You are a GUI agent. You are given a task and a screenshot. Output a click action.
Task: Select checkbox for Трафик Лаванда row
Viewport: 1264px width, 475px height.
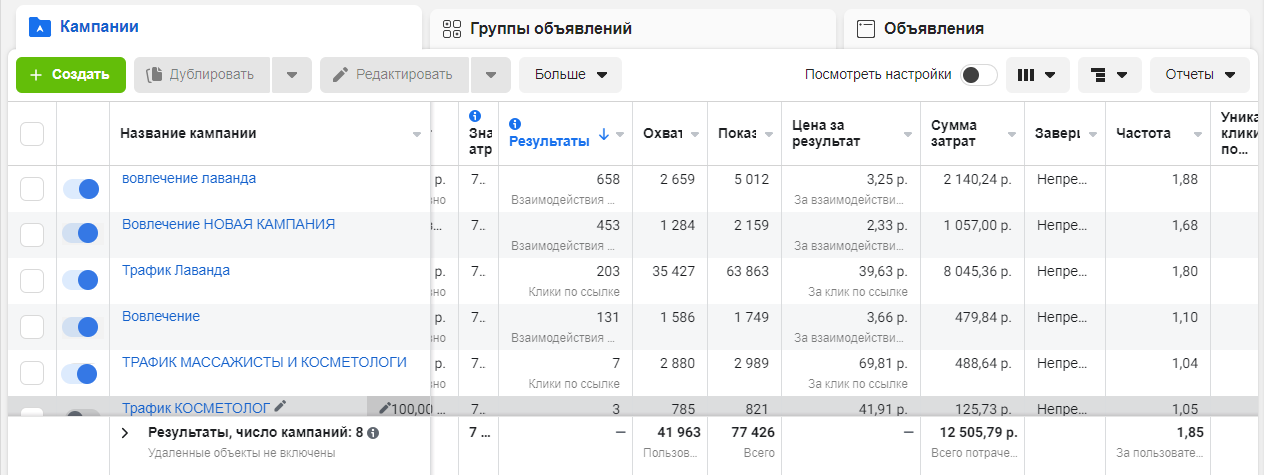[32, 281]
